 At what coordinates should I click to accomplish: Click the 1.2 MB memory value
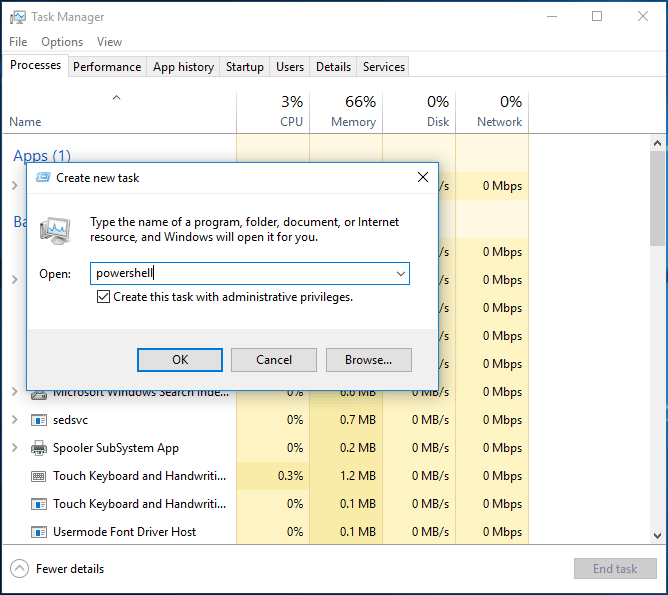358,476
